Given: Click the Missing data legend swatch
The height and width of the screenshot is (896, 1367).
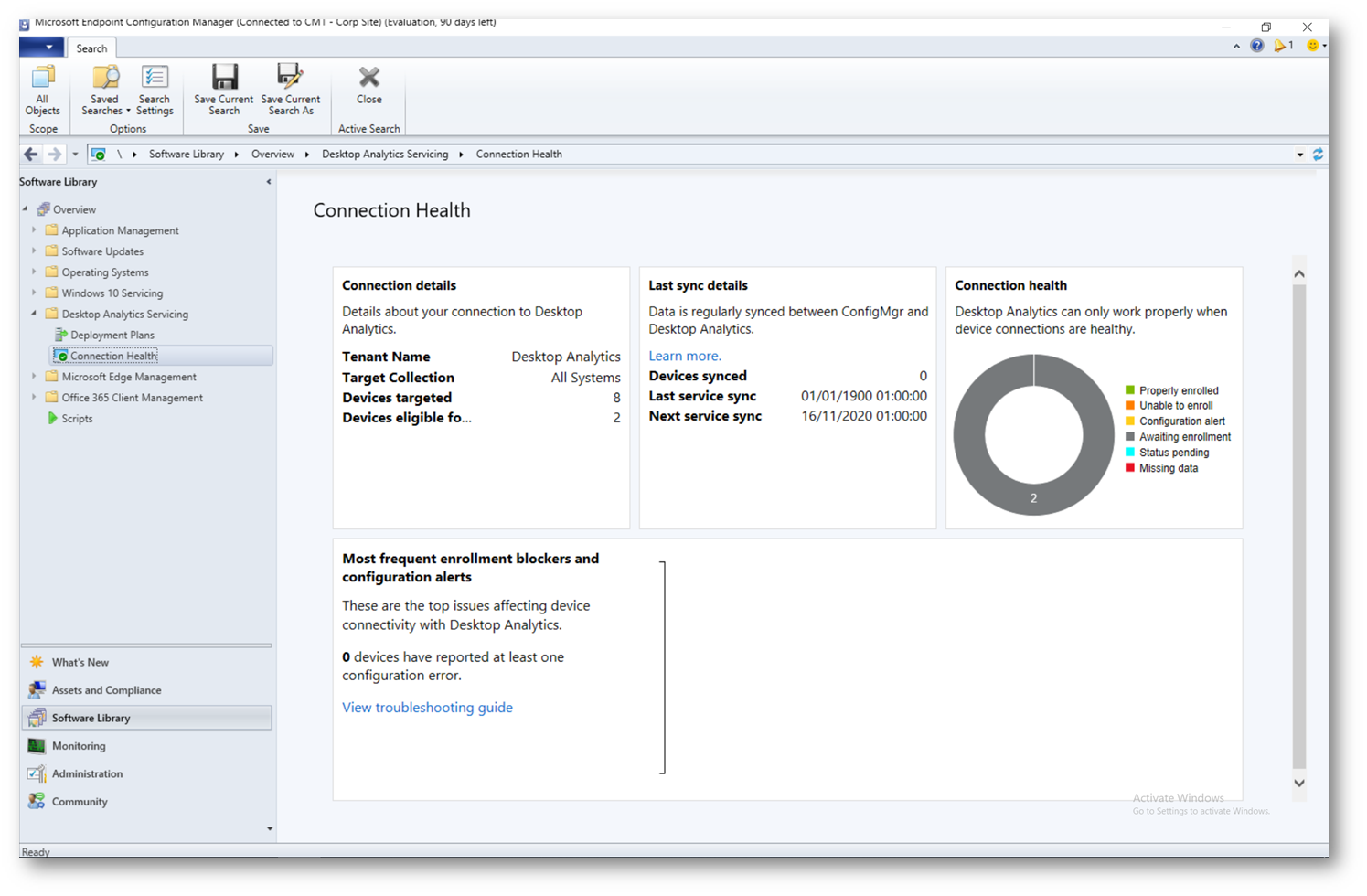Looking at the screenshot, I should [1130, 468].
